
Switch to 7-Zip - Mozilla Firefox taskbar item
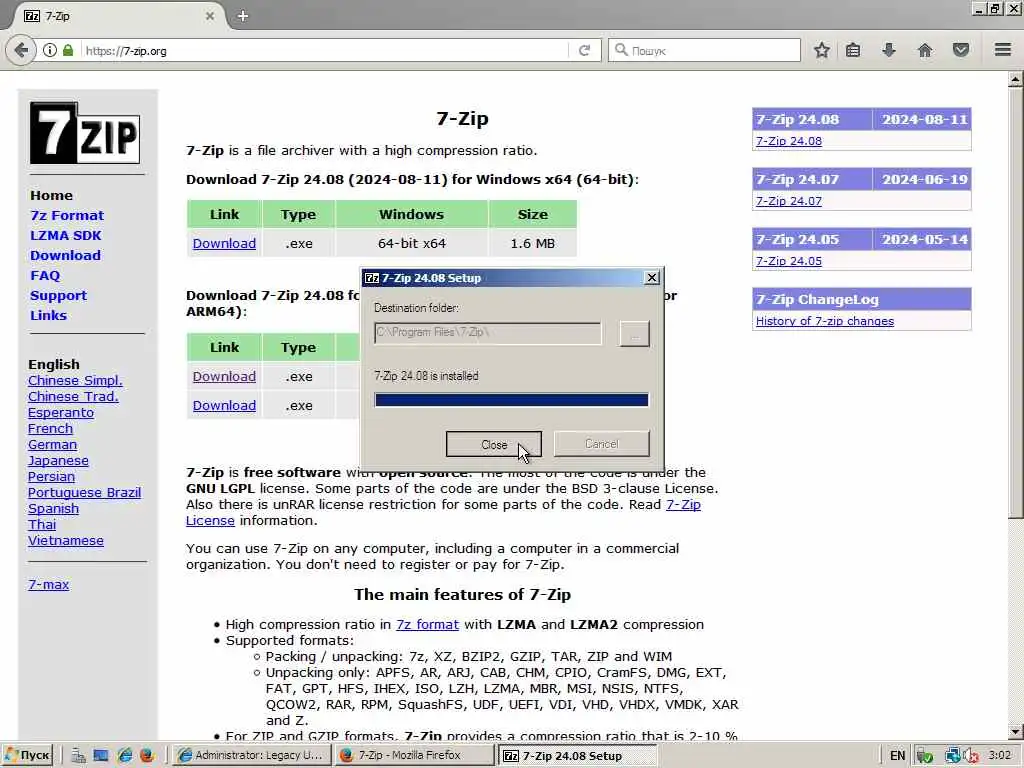point(414,756)
